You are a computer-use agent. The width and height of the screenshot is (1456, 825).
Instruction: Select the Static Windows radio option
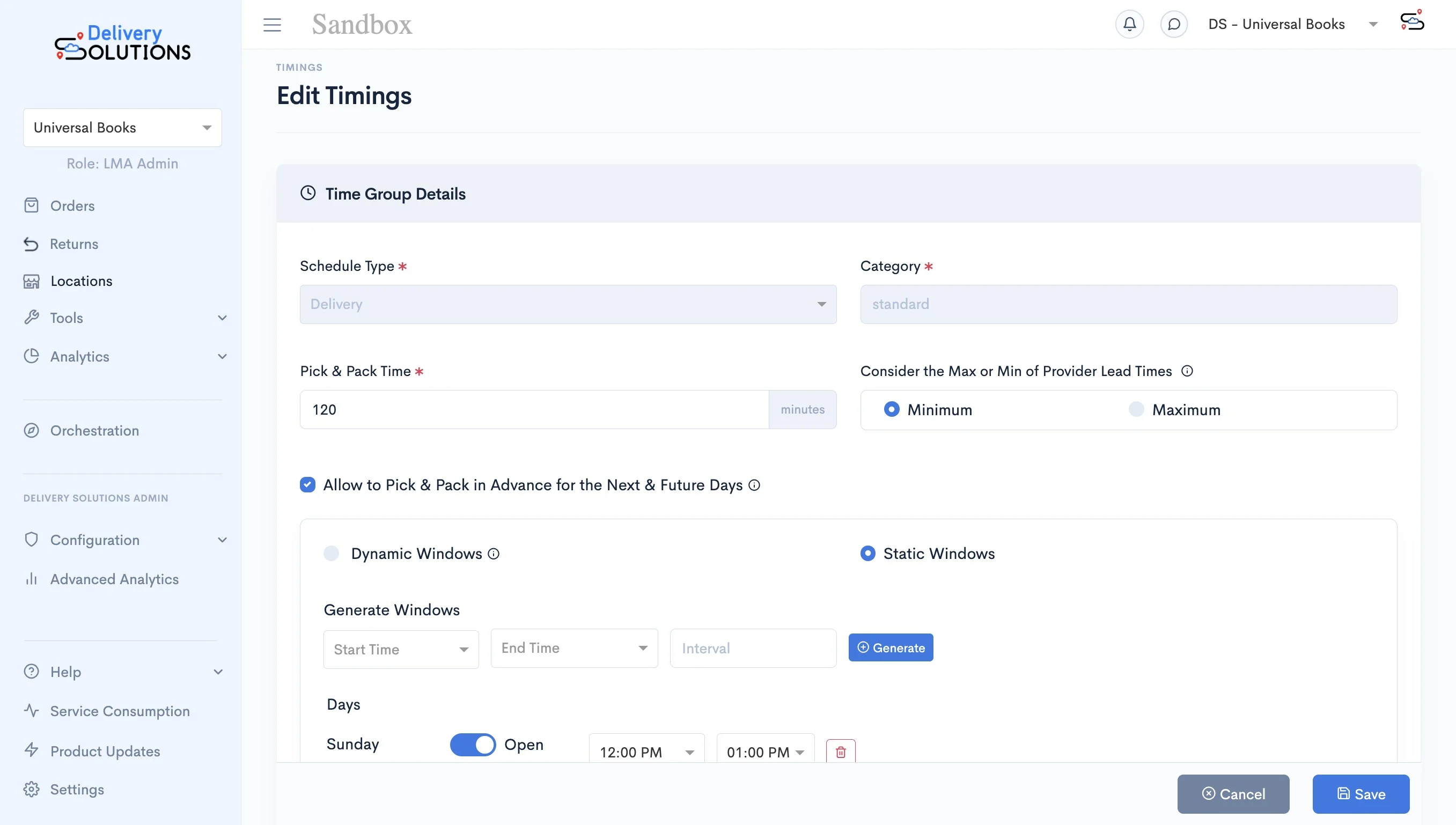click(x=868, y=553)
